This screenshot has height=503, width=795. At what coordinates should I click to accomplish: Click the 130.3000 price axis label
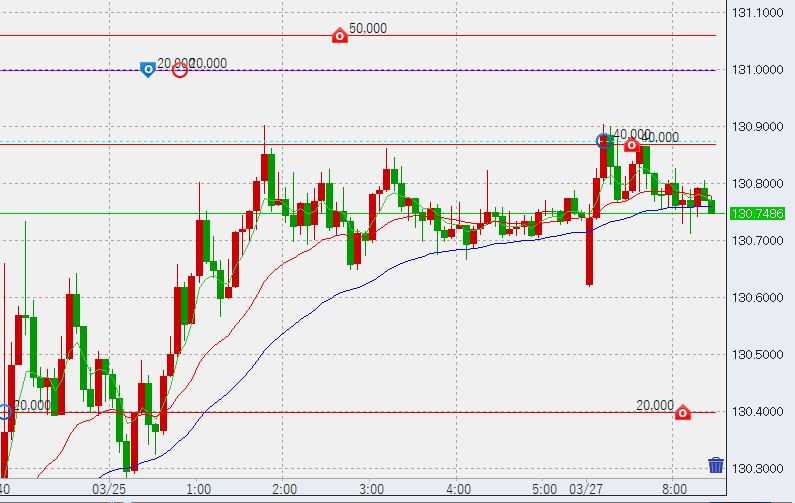[757, 469]
